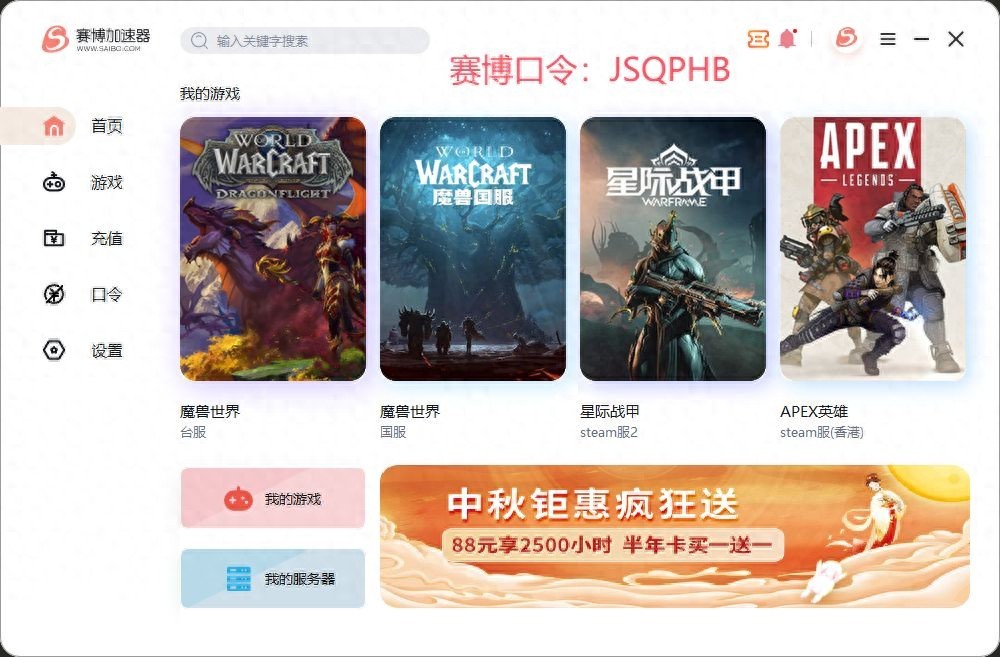This screenshot has width=1000, height=657.
Task: Choose the 星际战甲 Warframe cover
Action: [x=673, y=249]
